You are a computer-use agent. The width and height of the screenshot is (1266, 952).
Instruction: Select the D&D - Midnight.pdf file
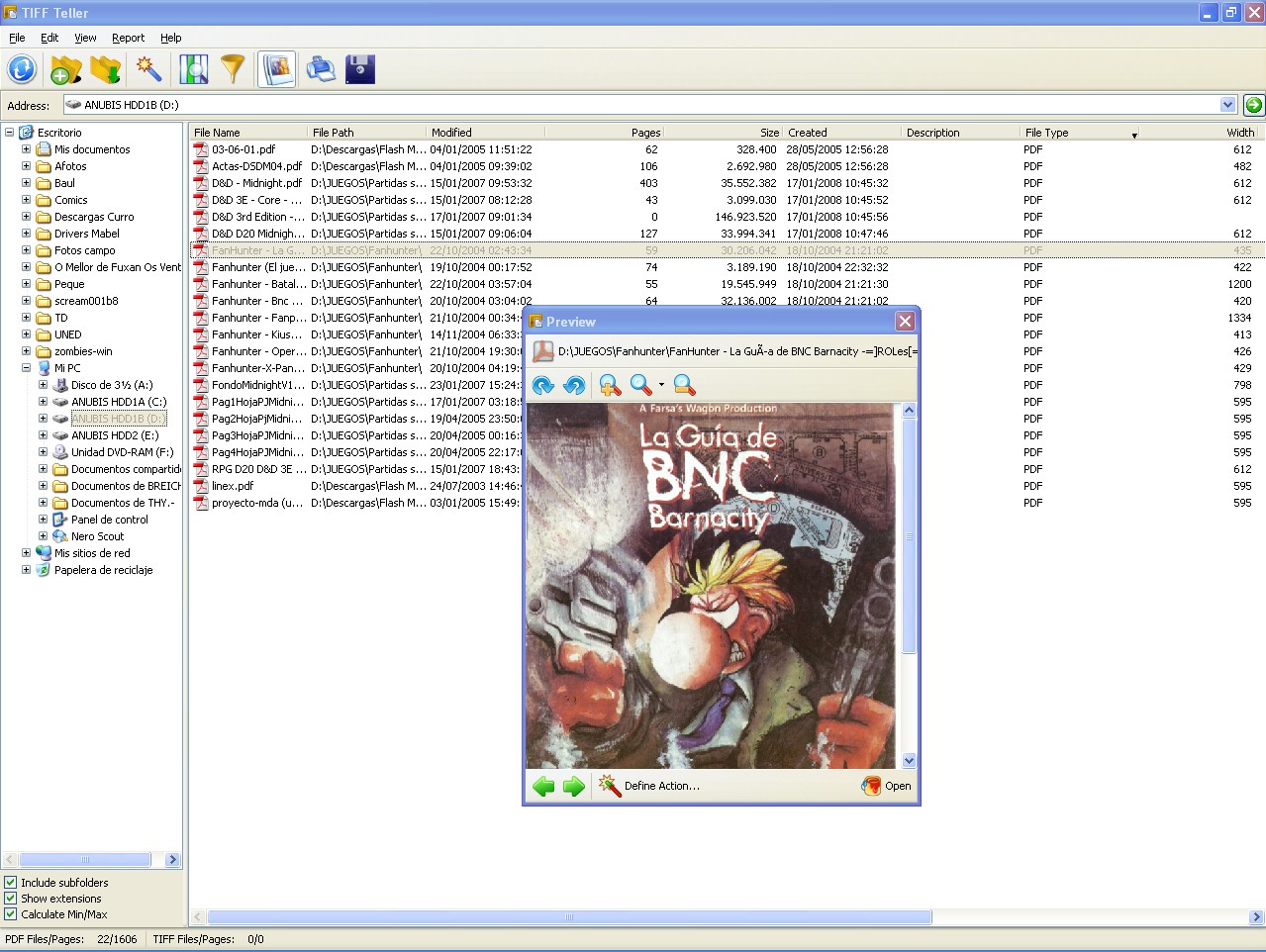click(256, 183)
